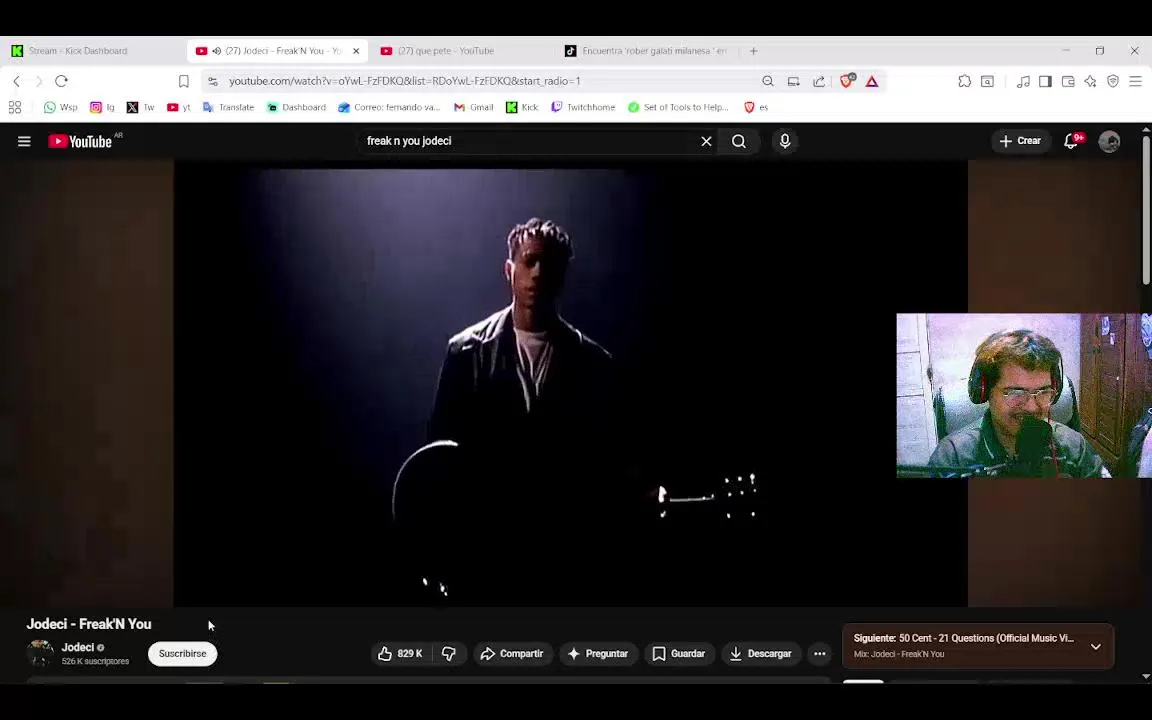Image resolution: width=1152 pixels, height=720 pixels.
Task: Open the Translate bookmark
Action: pos(228,107)
